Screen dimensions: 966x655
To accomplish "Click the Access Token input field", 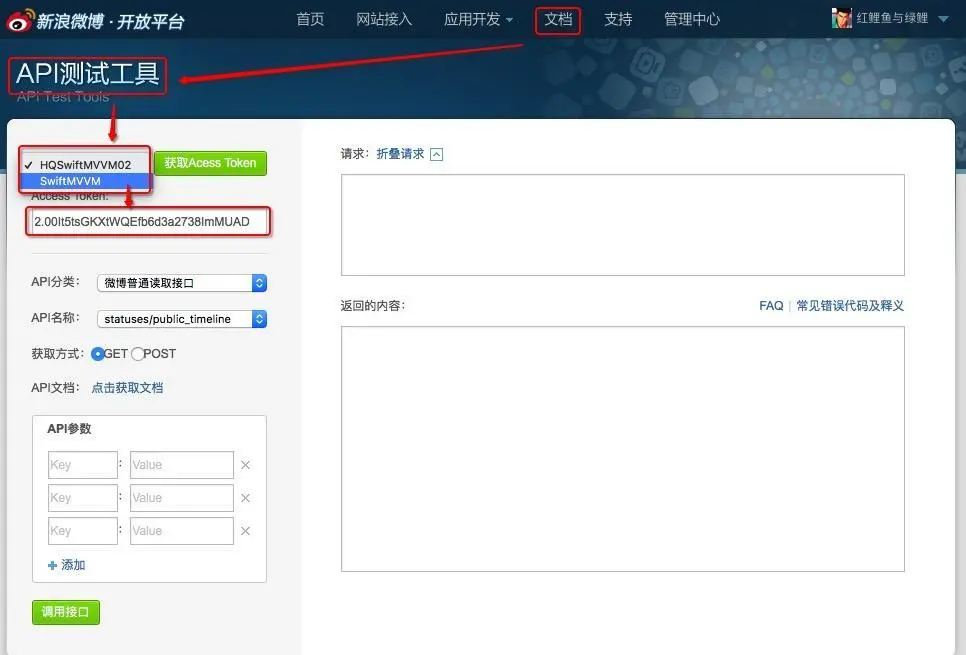I will tap(148, 222).
